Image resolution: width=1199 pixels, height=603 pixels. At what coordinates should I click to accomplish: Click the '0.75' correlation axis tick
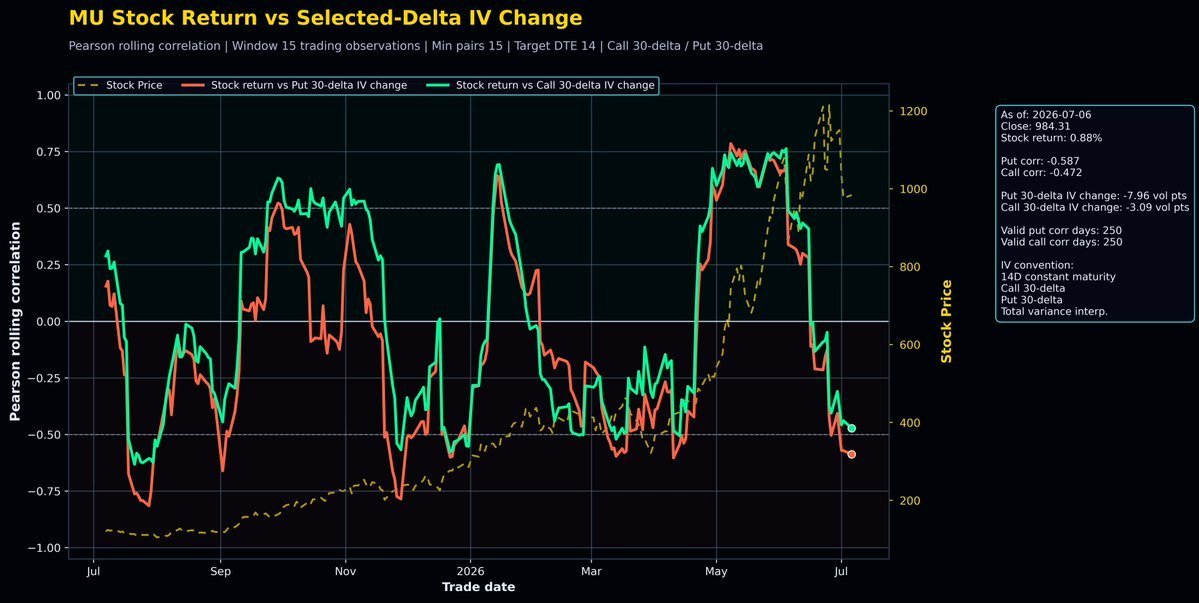[x=48, y=151]
